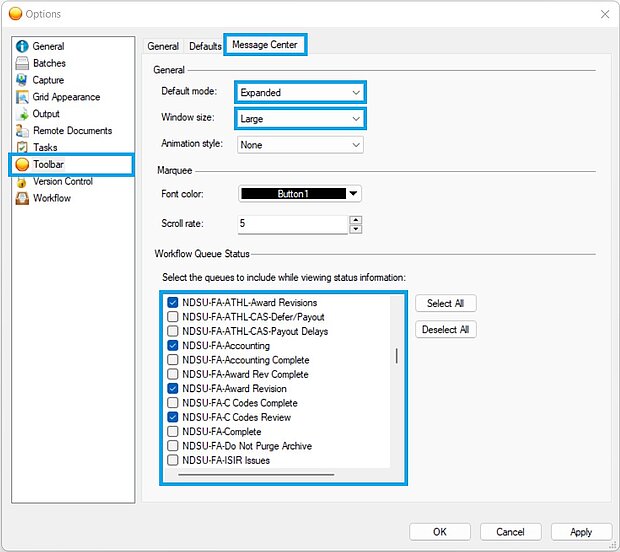Open the Default mode dropdown
The width and height of the screenshot is (620, 552).
(x=300, y=93)
